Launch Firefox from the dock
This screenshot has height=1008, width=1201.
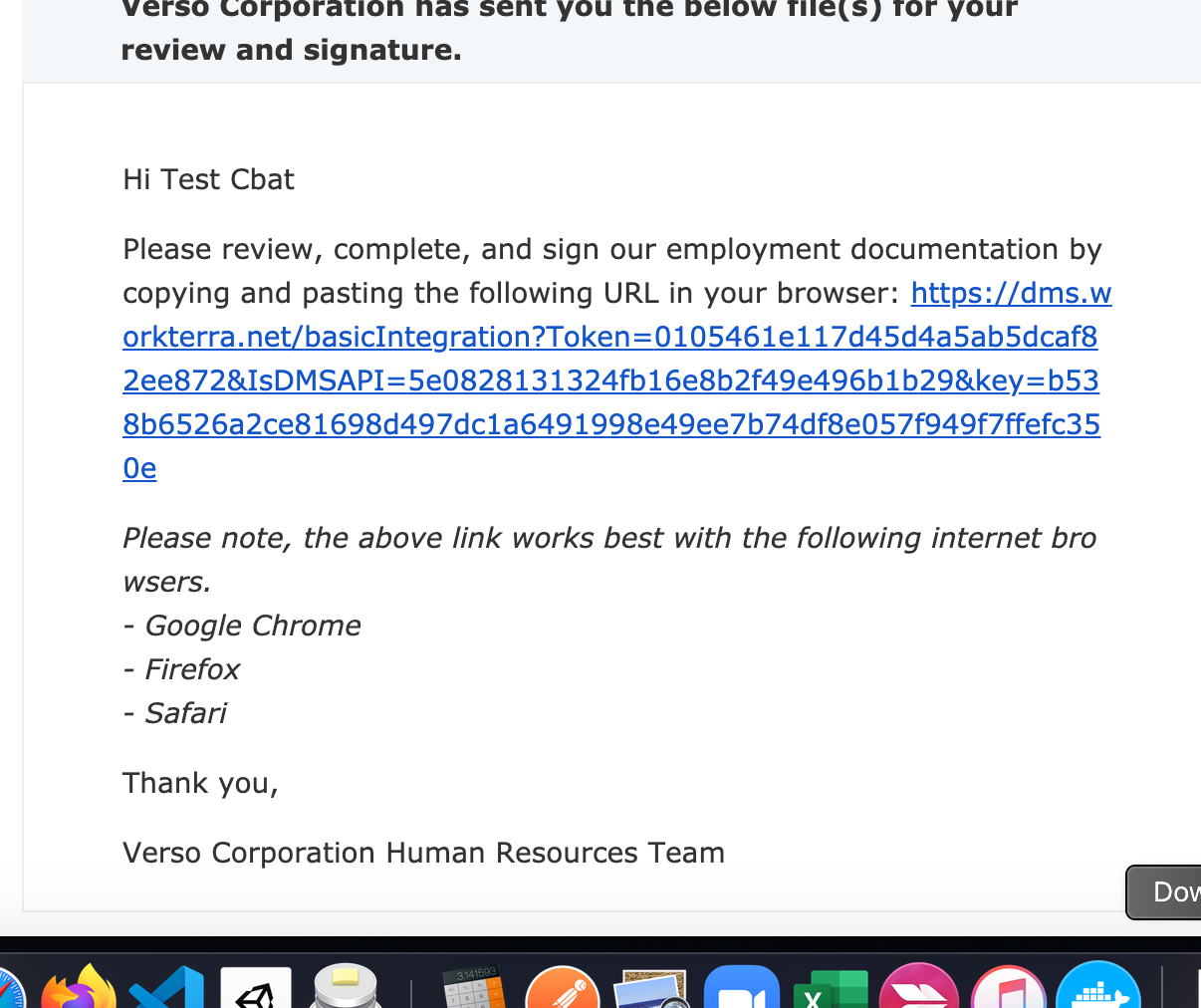78,990
